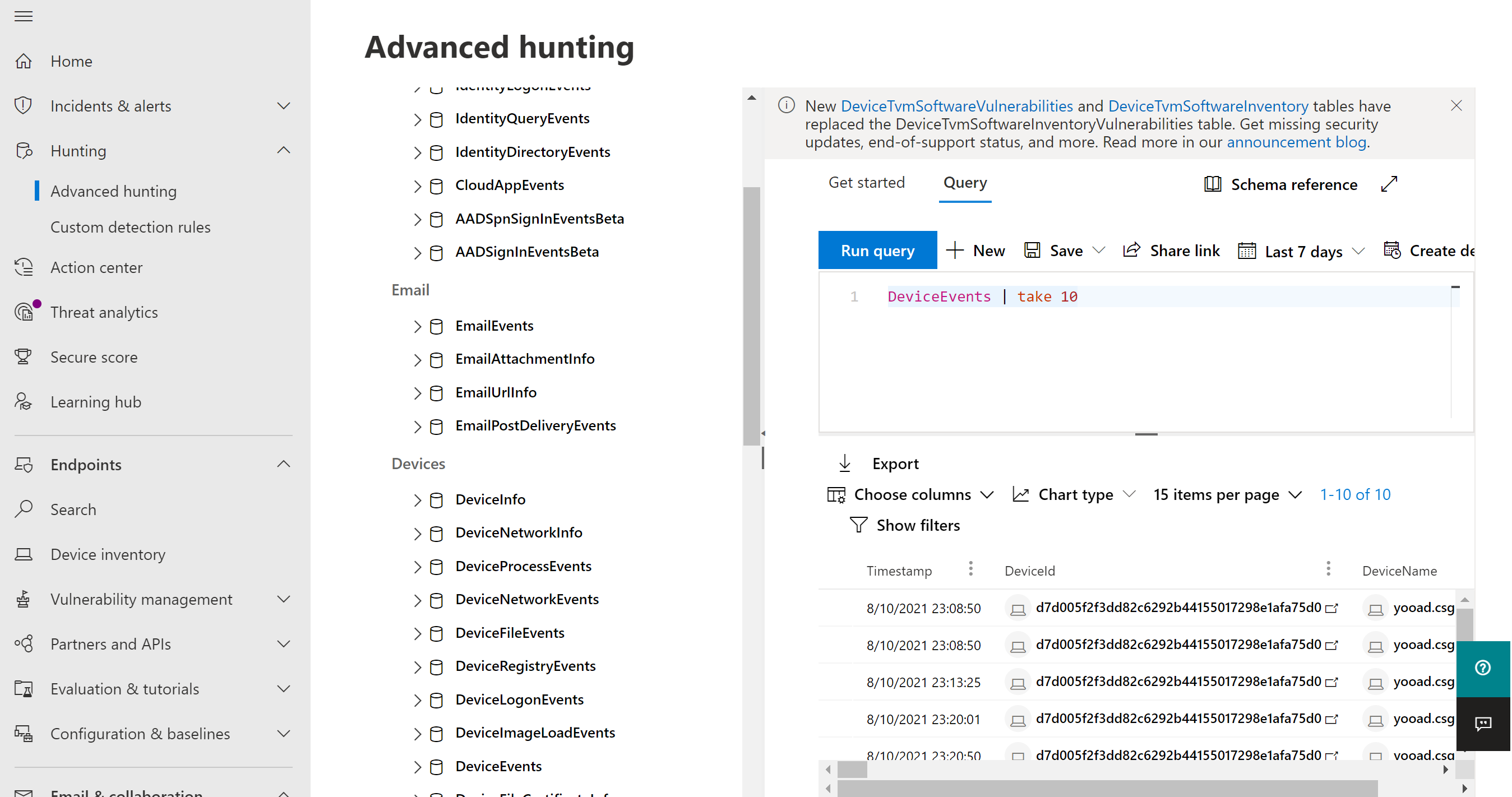
Task: Open the help question mark panel
Action: [x=1483, y=668]
